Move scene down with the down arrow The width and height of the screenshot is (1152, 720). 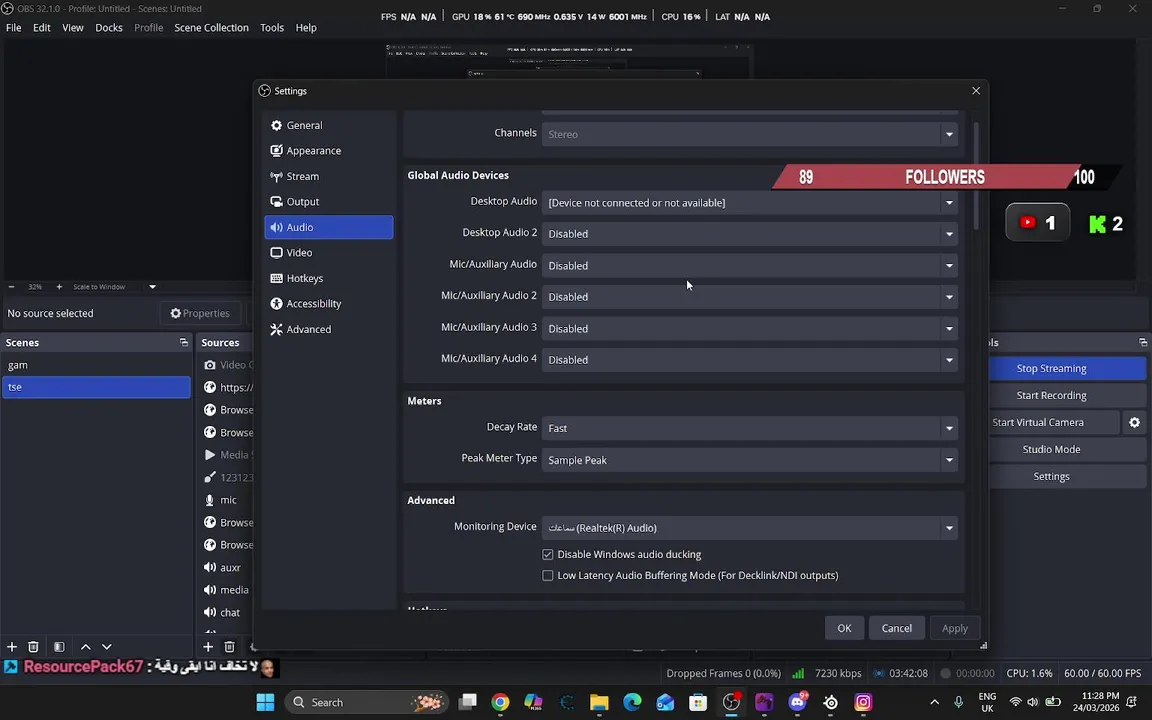coord(107,647)
